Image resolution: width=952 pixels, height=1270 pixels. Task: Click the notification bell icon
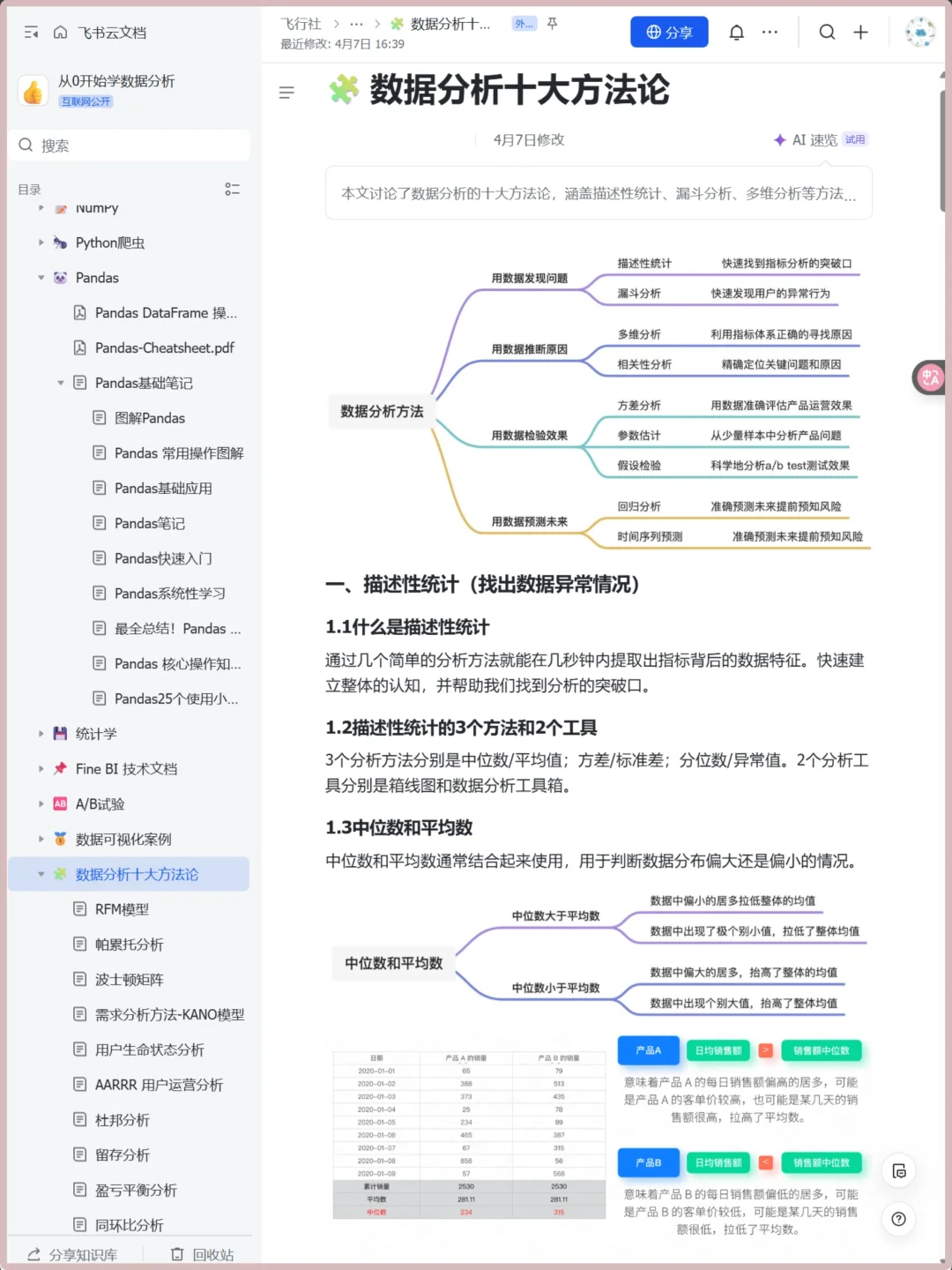coord(736,32)
